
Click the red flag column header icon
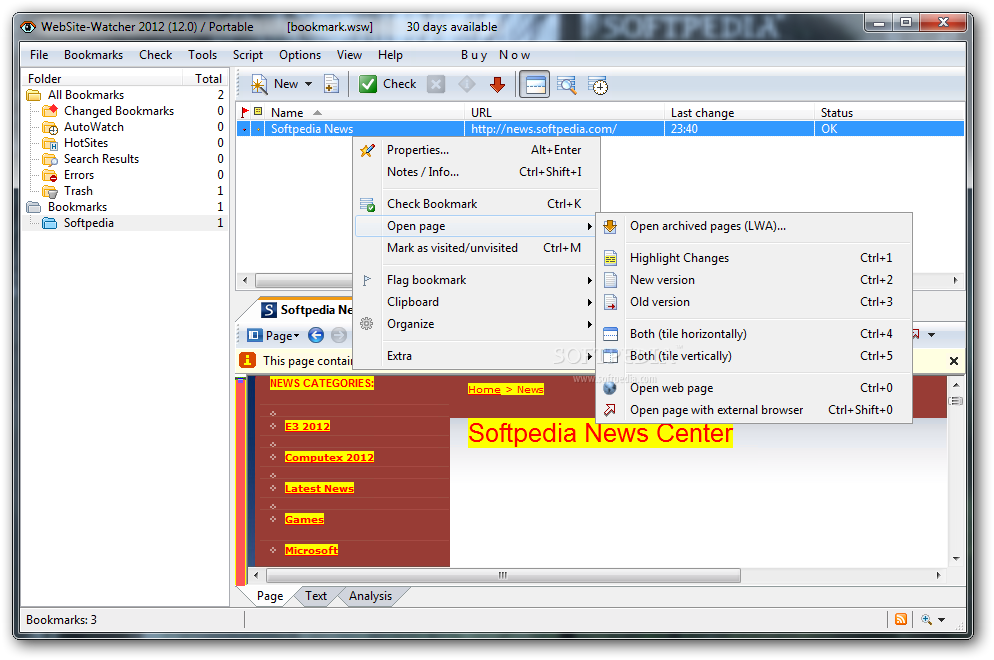245,113
